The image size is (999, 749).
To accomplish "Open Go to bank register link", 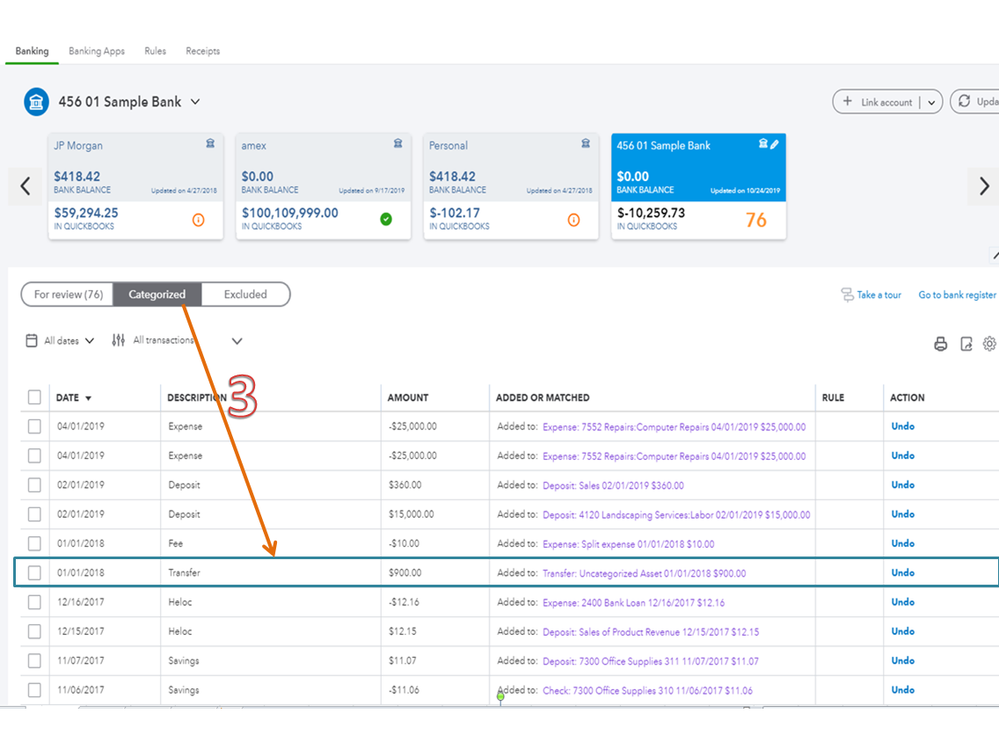I will click(x=957, y=295).
